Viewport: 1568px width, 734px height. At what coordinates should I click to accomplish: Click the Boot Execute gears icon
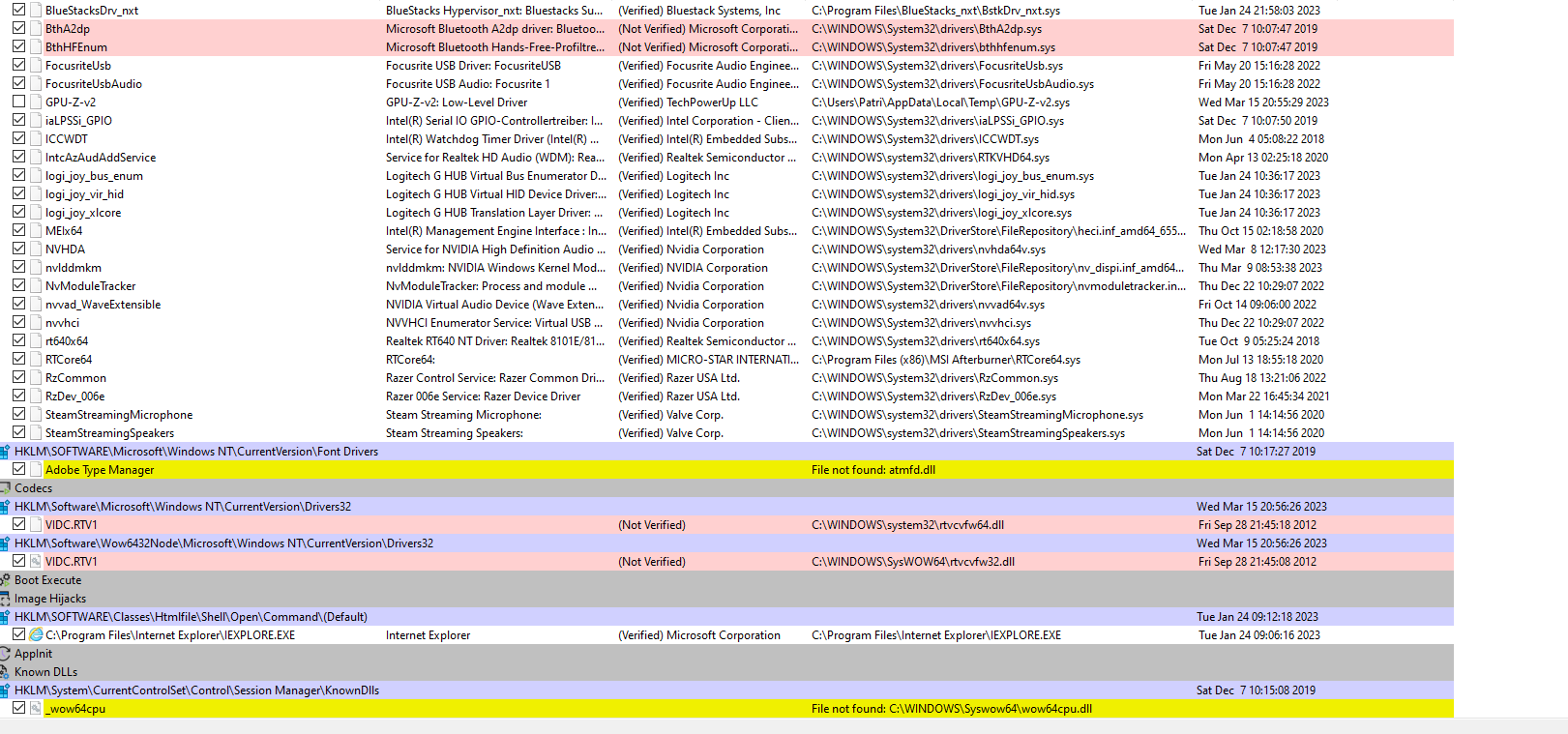pos(5,580)
